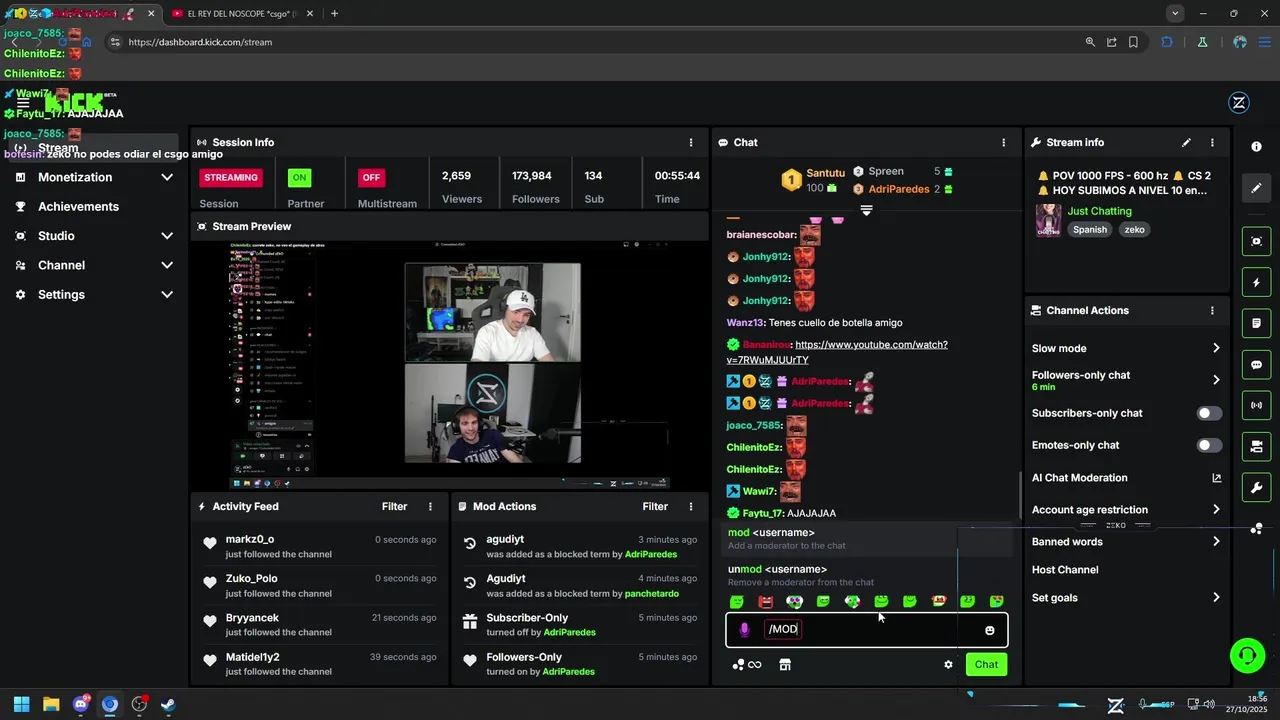The image size is (1280, 720).
Task: Toggle Subscribers-only chat switch
Action: 1209,413
